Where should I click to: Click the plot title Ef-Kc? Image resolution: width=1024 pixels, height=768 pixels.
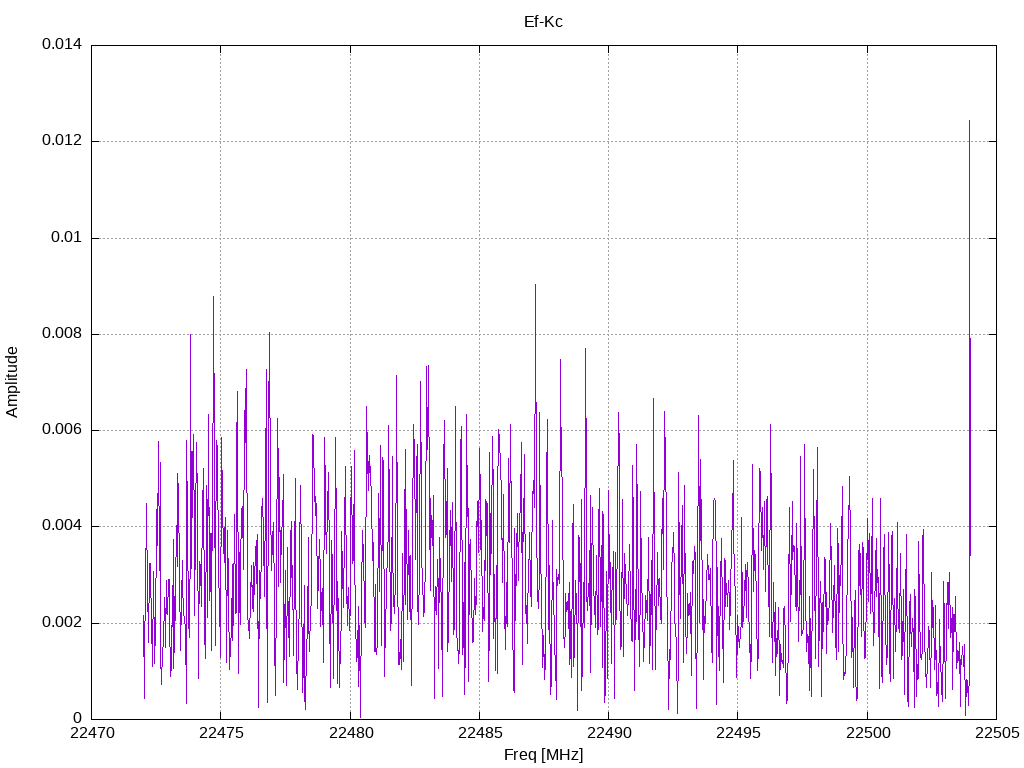point(543,21)
